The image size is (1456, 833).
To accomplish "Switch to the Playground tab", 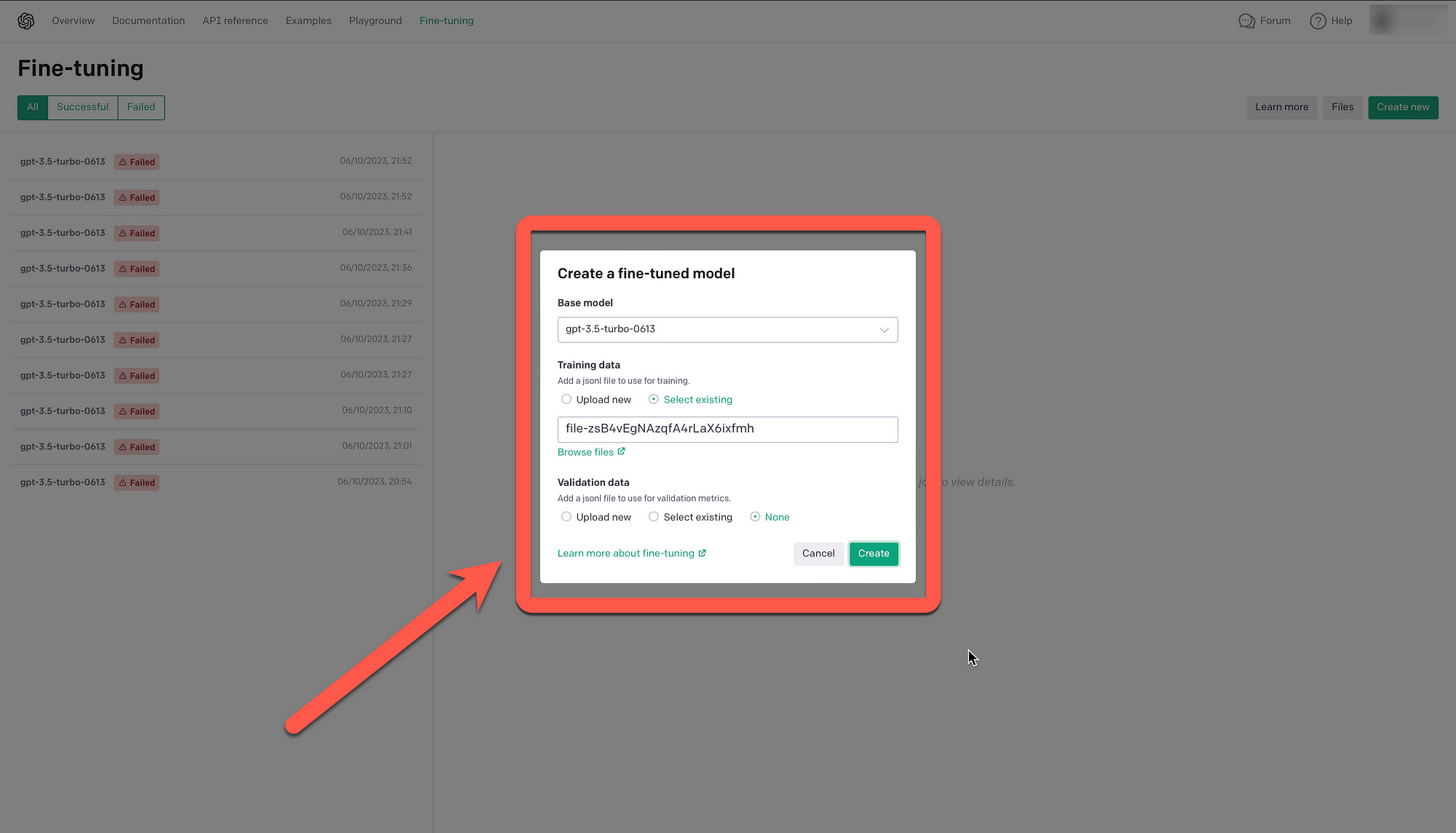I will [x=375, y=21].
